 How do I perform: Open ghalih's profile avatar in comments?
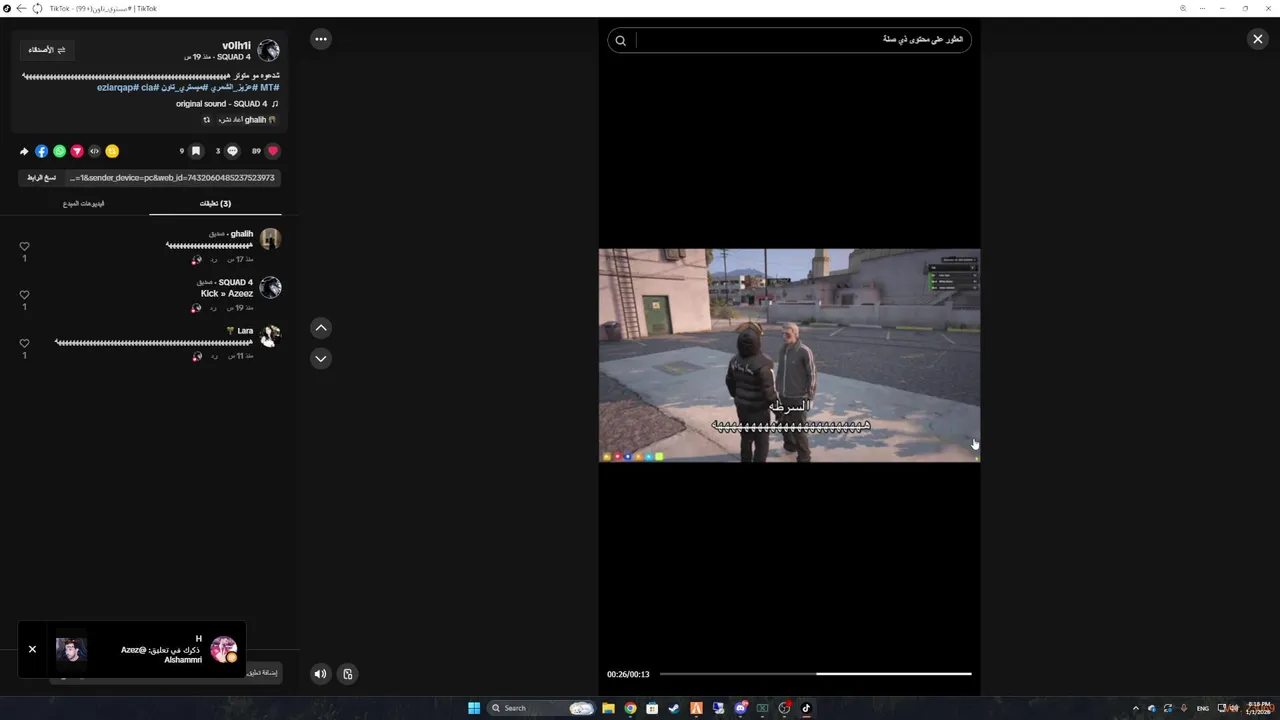point(270,239)
